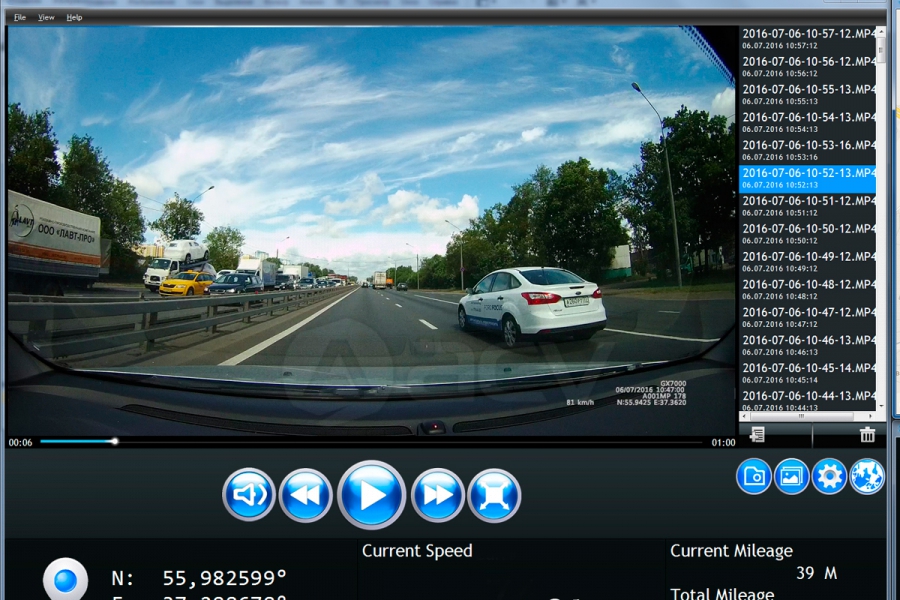Click the dashcam video preview area
The width and height of the screenshot is (900, 600).
pyautogui.click(x=371, y=230)
